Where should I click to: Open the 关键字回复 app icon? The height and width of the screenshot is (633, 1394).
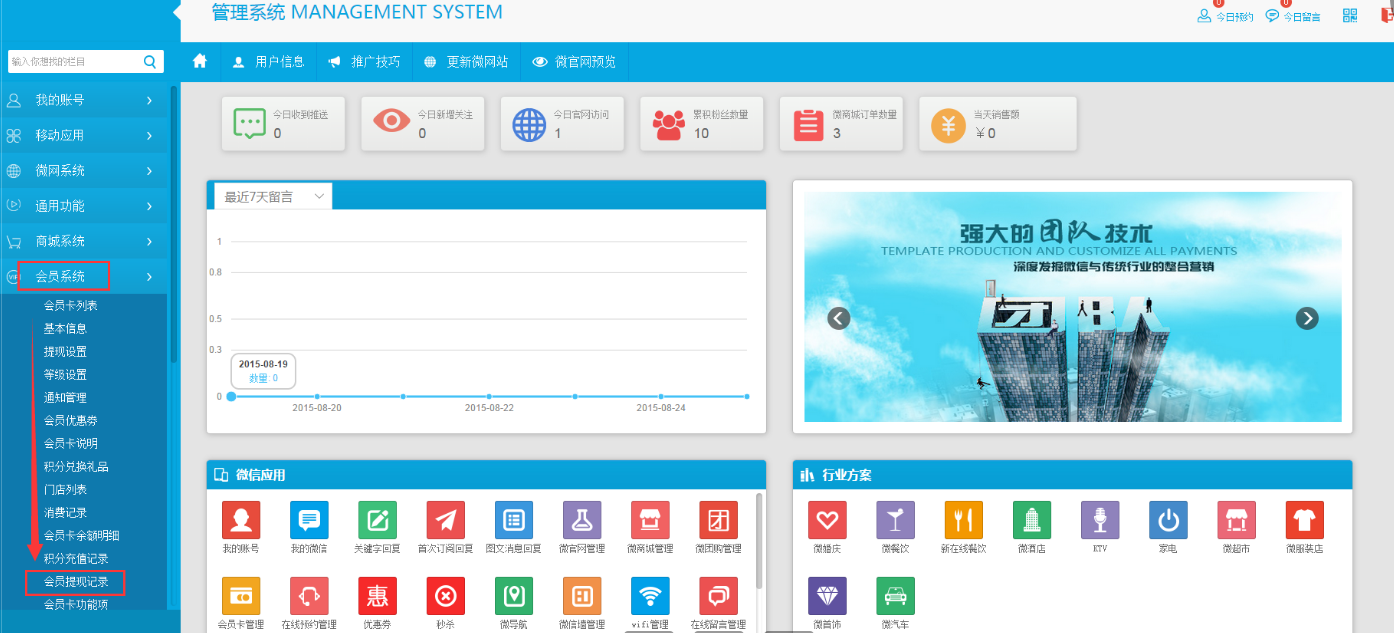pos(377,520)
